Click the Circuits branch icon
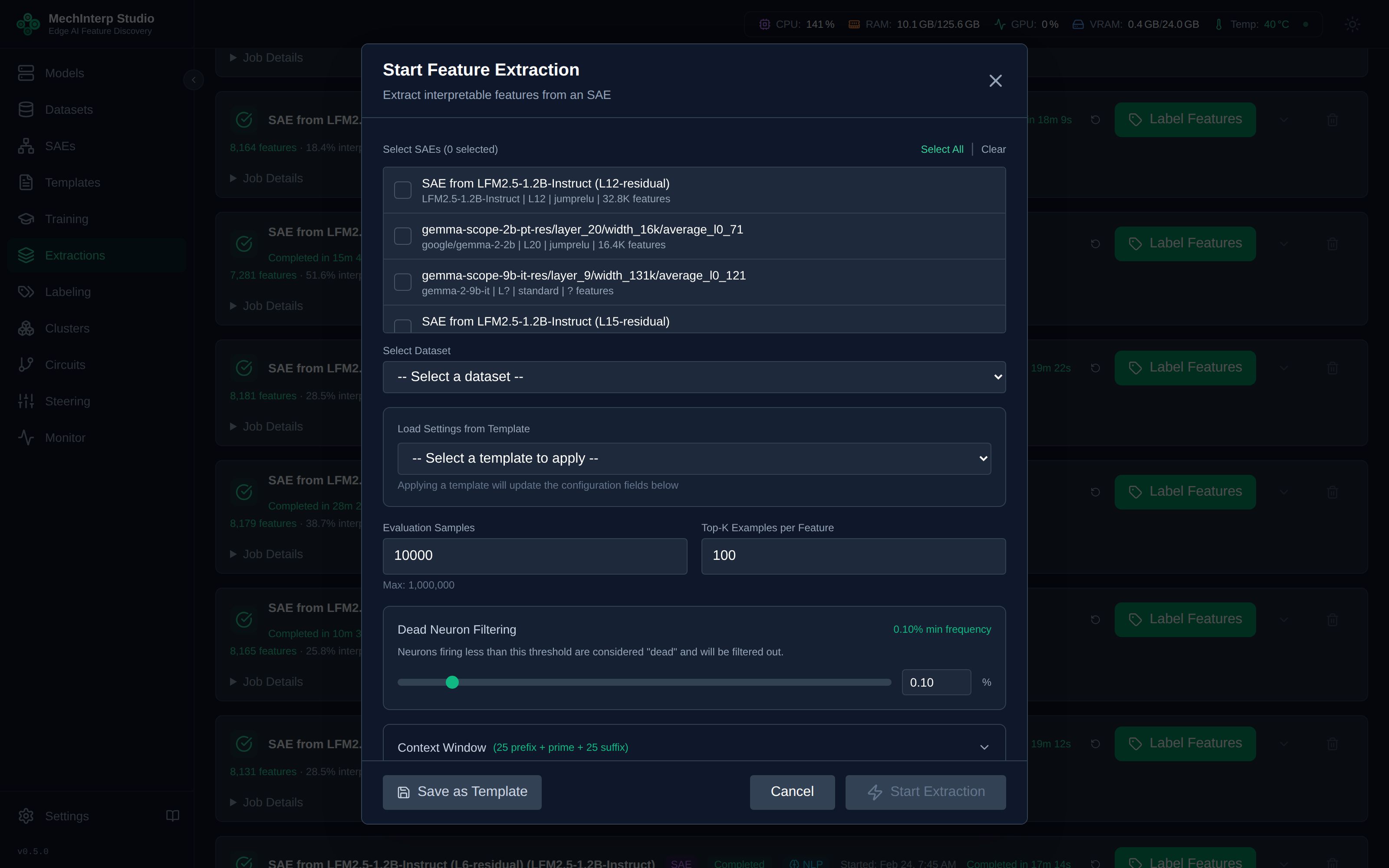 tap(26, 365)
